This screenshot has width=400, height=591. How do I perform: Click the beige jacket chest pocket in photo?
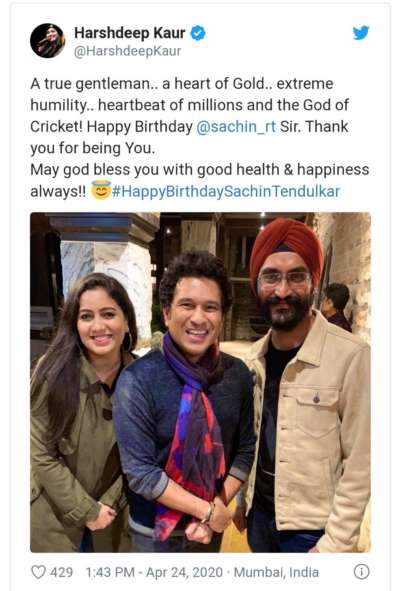click(x=316, y=413)
